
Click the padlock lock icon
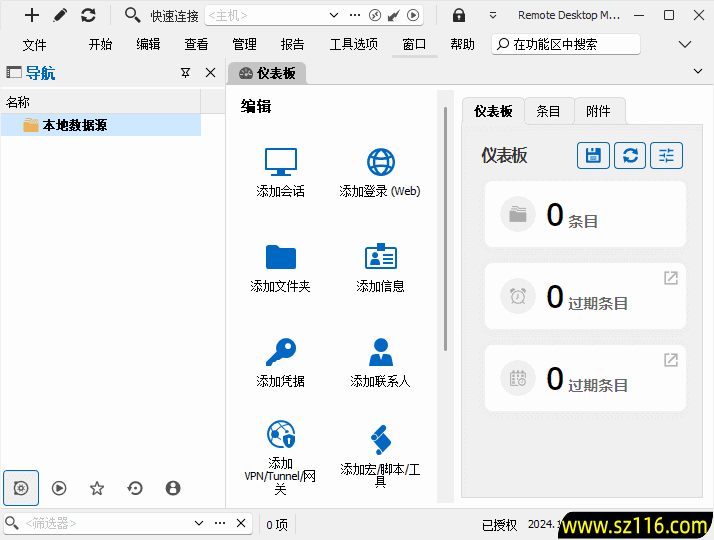[x=459, y=15]
